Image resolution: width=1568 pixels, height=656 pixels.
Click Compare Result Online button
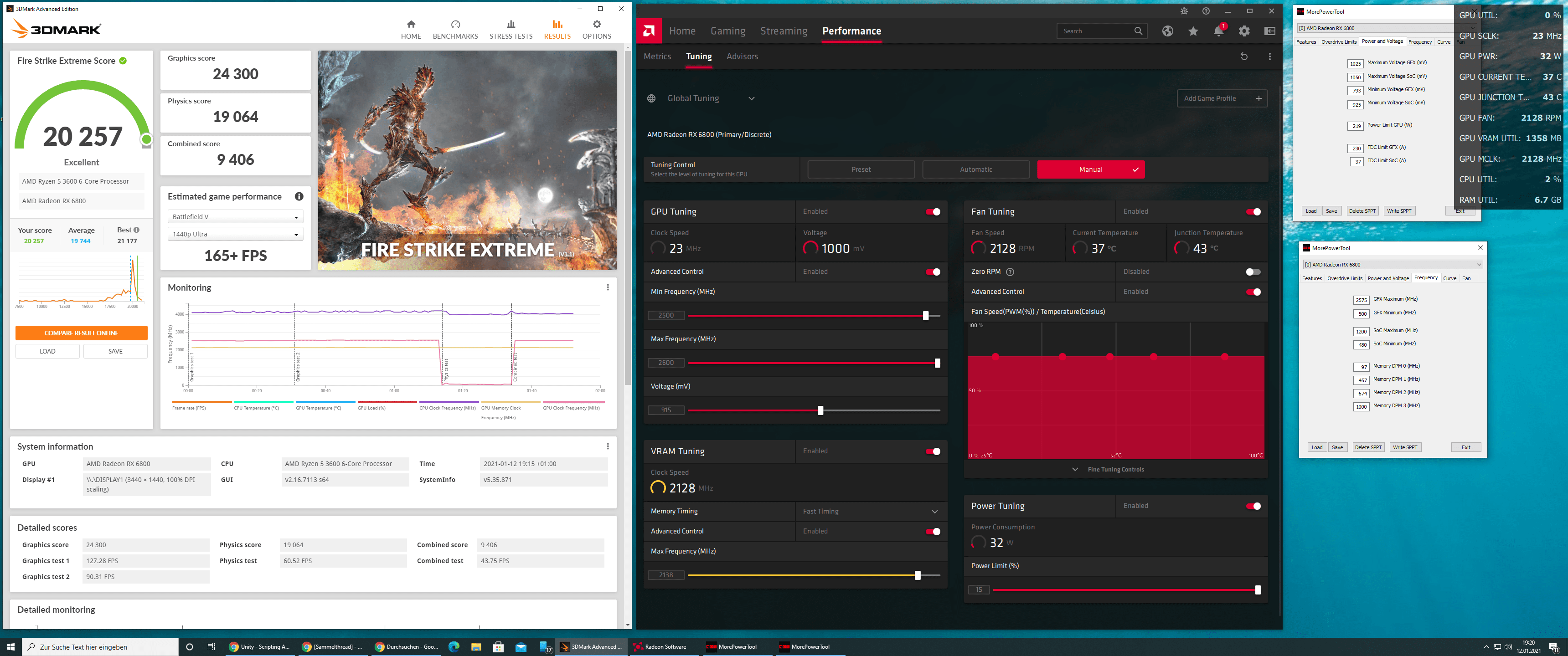coord(82,333)
